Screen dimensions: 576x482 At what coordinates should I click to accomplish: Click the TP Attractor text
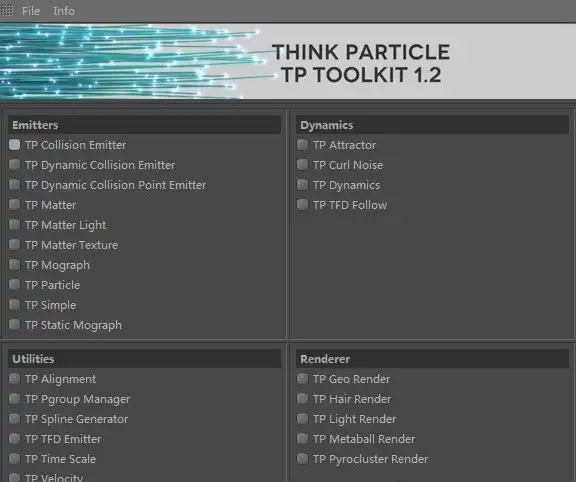click(x=345, y=145)
